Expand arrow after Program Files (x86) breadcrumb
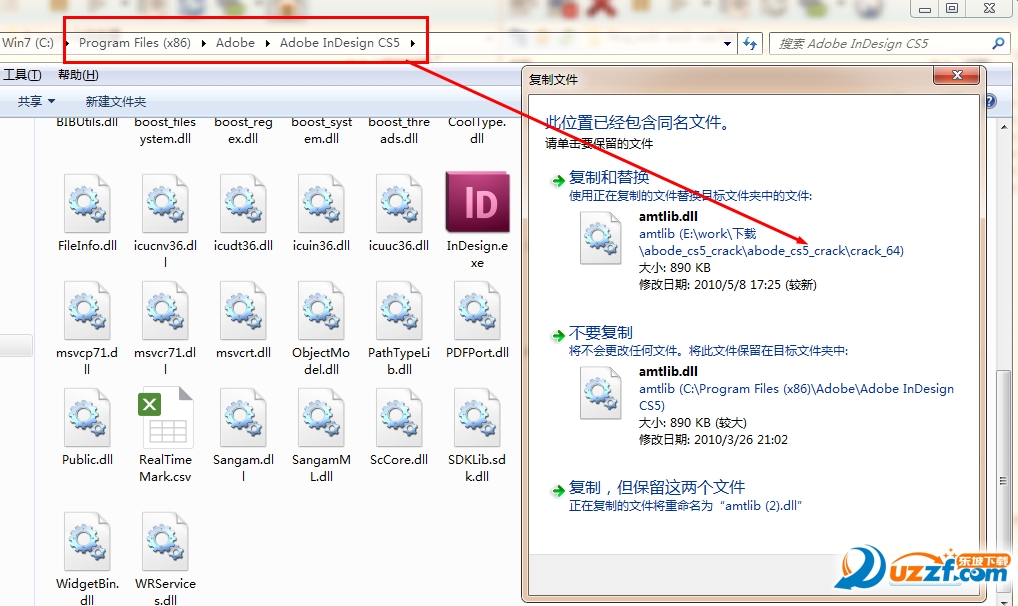The width and height of the screenshot is (1018, 606). click(203, 43)
